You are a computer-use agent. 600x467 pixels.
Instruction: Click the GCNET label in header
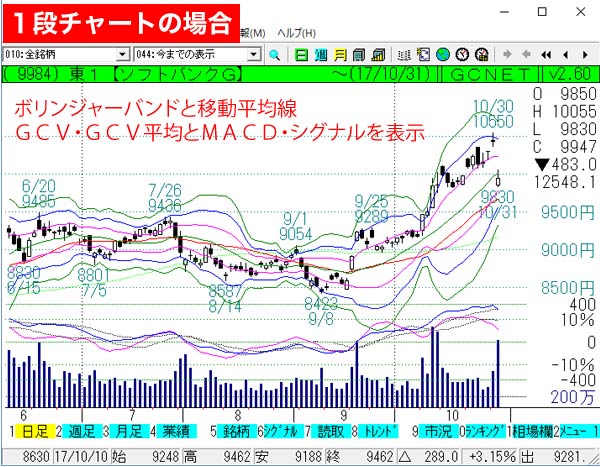490,74
